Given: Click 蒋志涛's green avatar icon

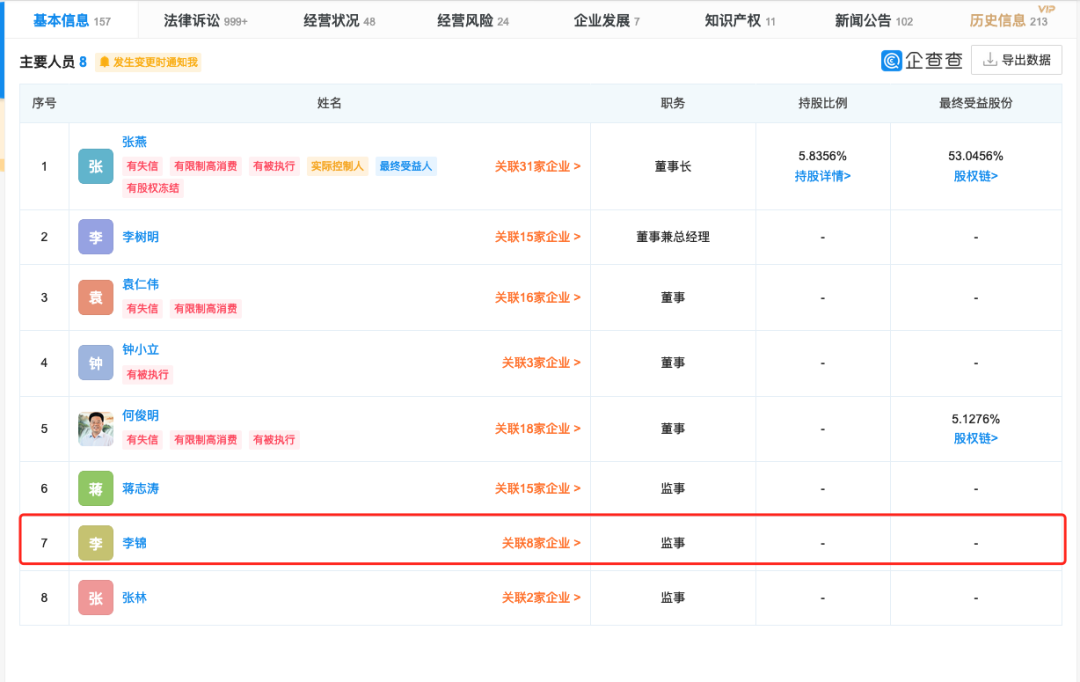Looking at the screenshot, I should [x=96, y=488].
